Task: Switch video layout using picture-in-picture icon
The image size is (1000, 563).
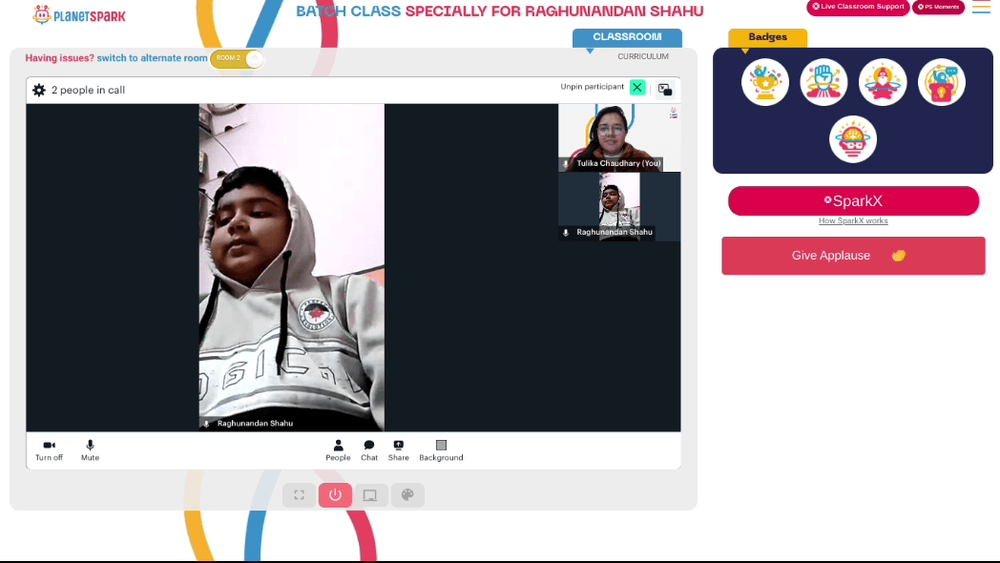Action: pyautogui.click(x=665, y=90)
